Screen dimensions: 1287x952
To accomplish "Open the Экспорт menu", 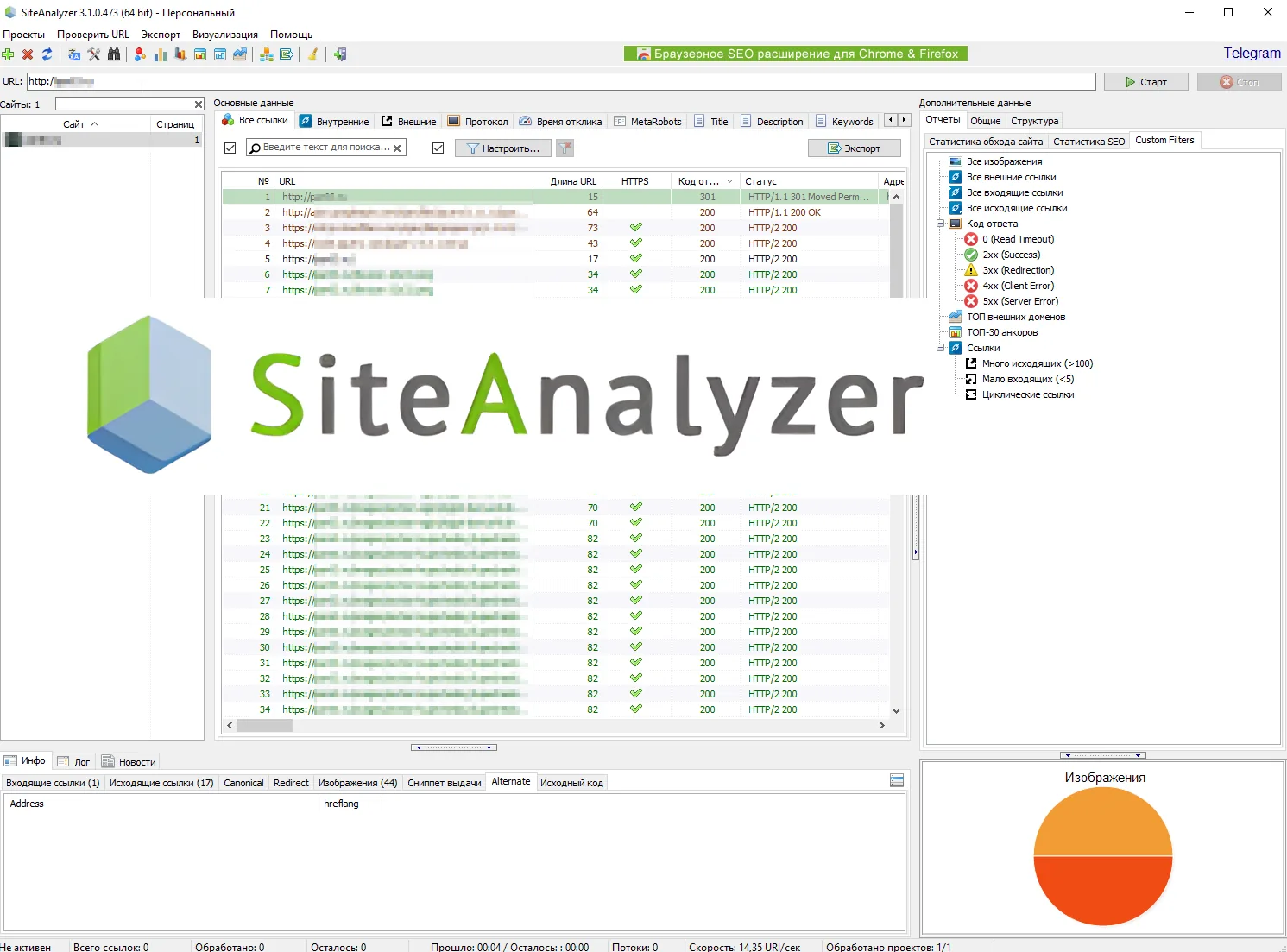I will click(161, 35).
